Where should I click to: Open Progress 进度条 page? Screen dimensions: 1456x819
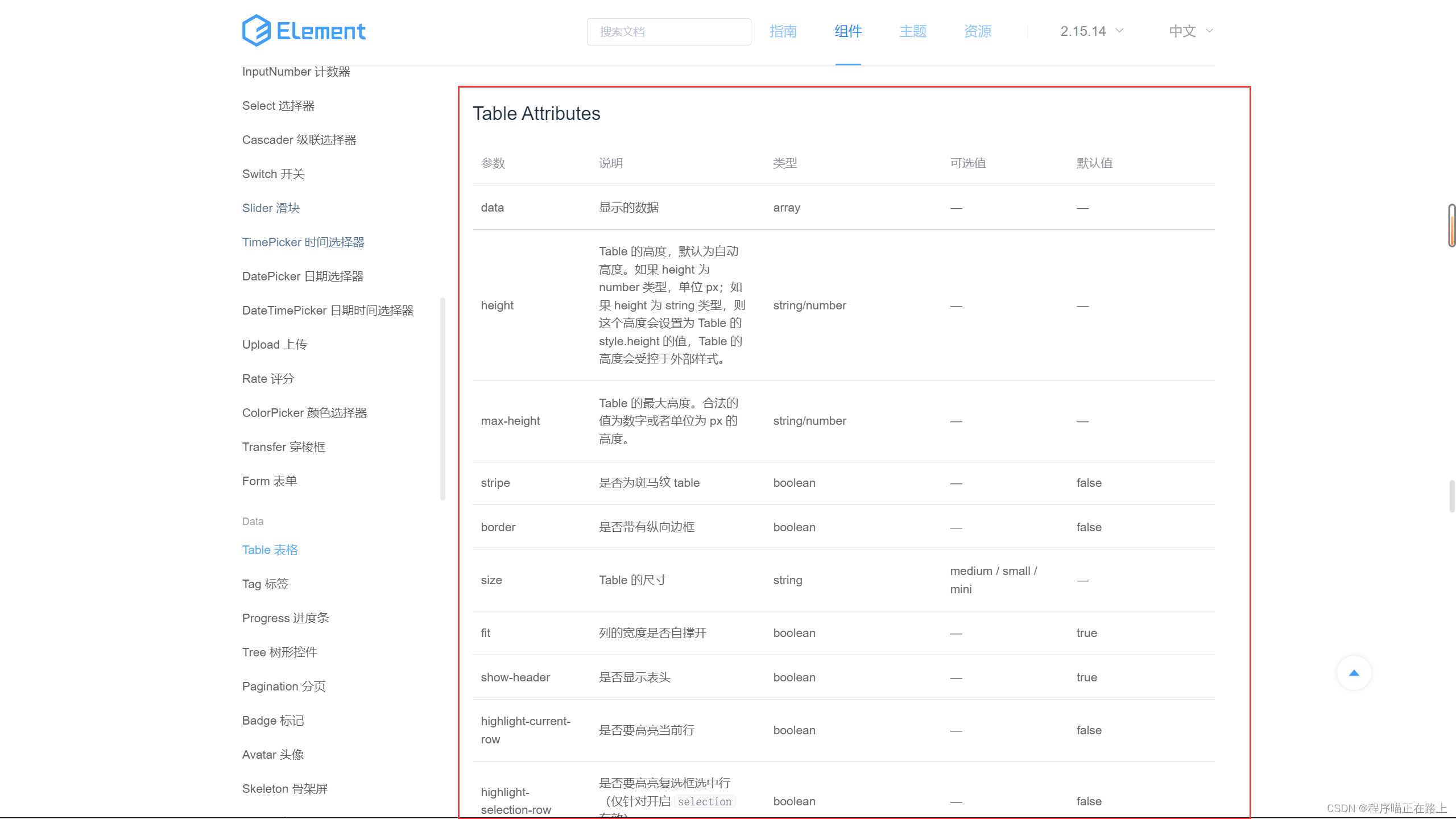coord(286,618)
